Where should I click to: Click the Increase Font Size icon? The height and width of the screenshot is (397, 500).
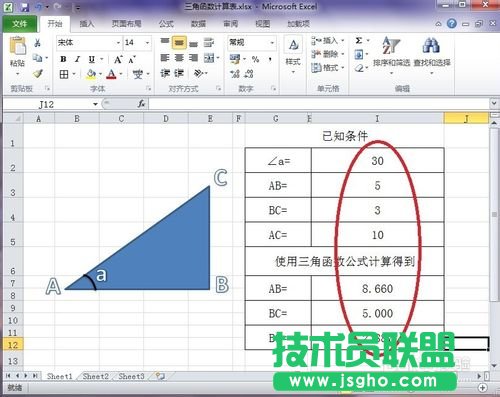[x=118, y=60]
